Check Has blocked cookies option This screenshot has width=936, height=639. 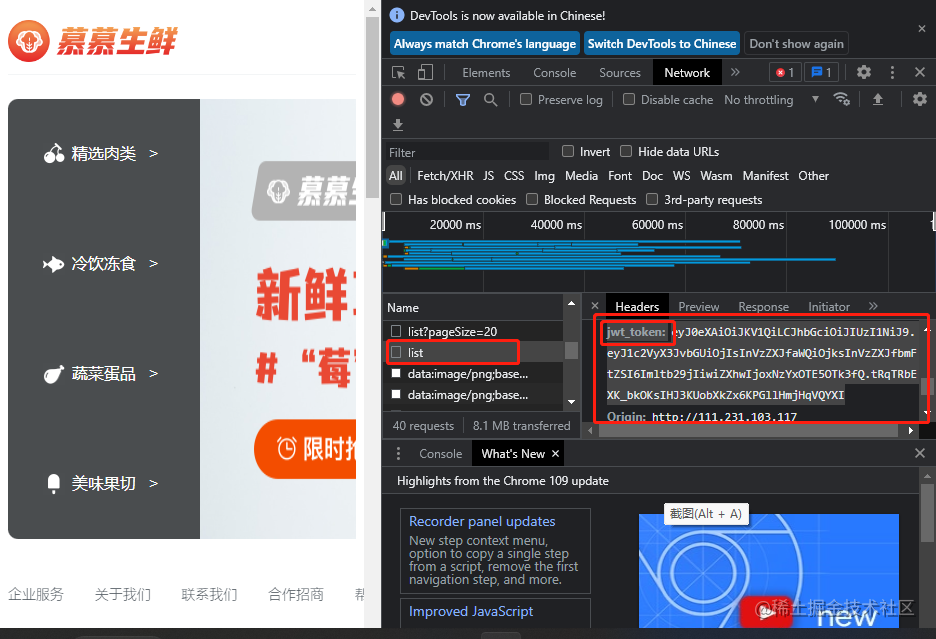point(396,199)
